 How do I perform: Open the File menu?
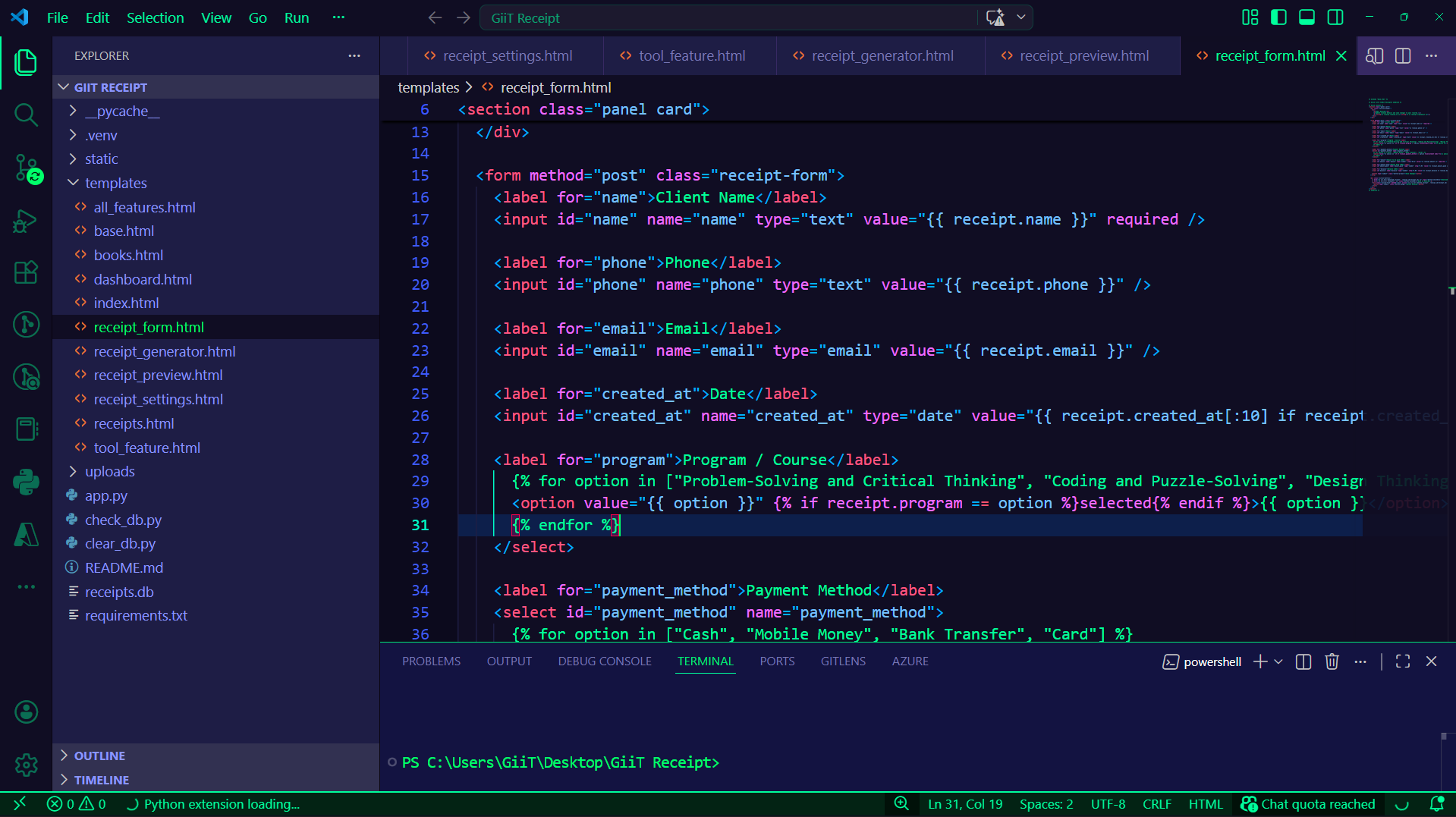click(x=58, y=17)
